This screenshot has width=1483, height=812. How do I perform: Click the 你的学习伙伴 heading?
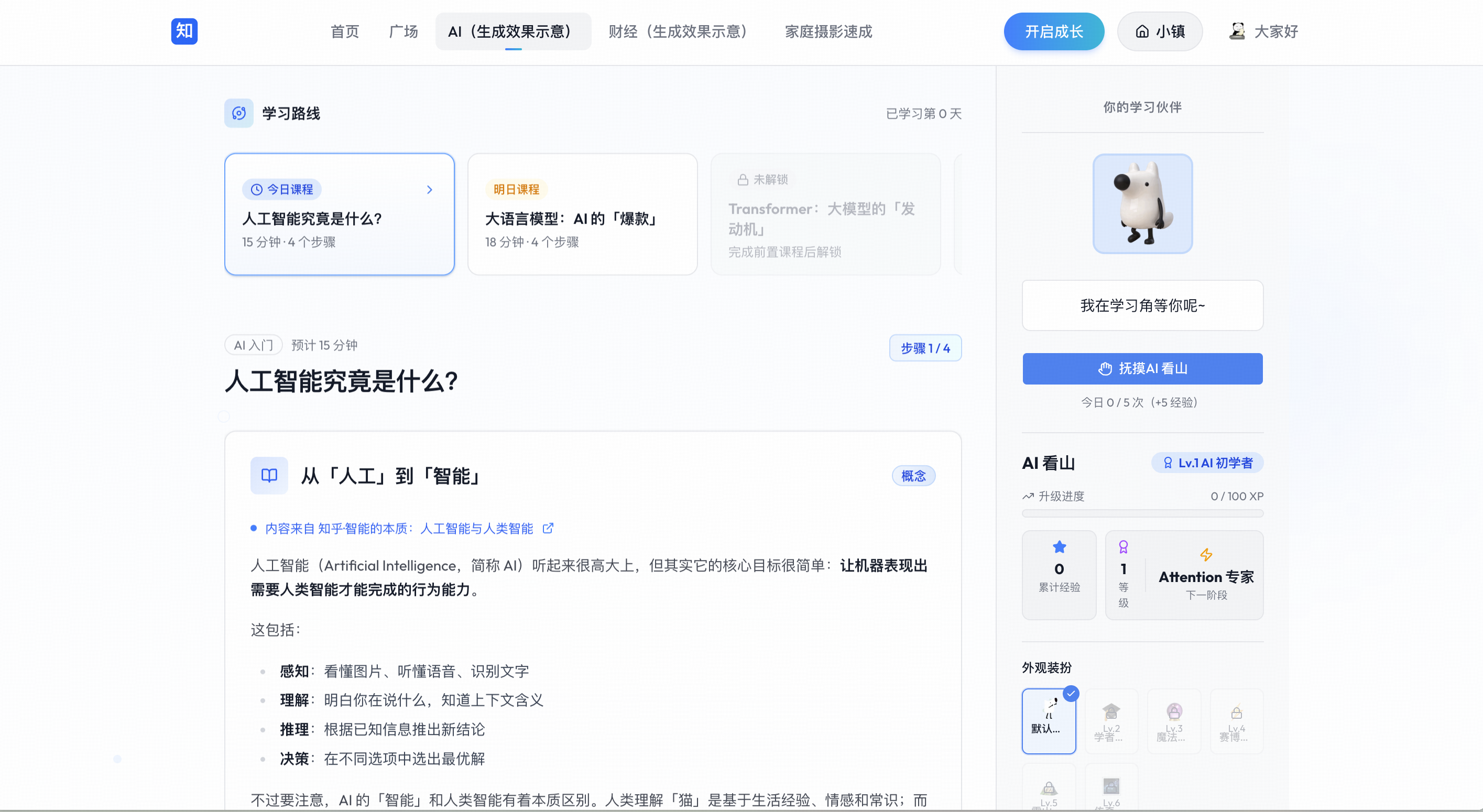point(1142,107)
